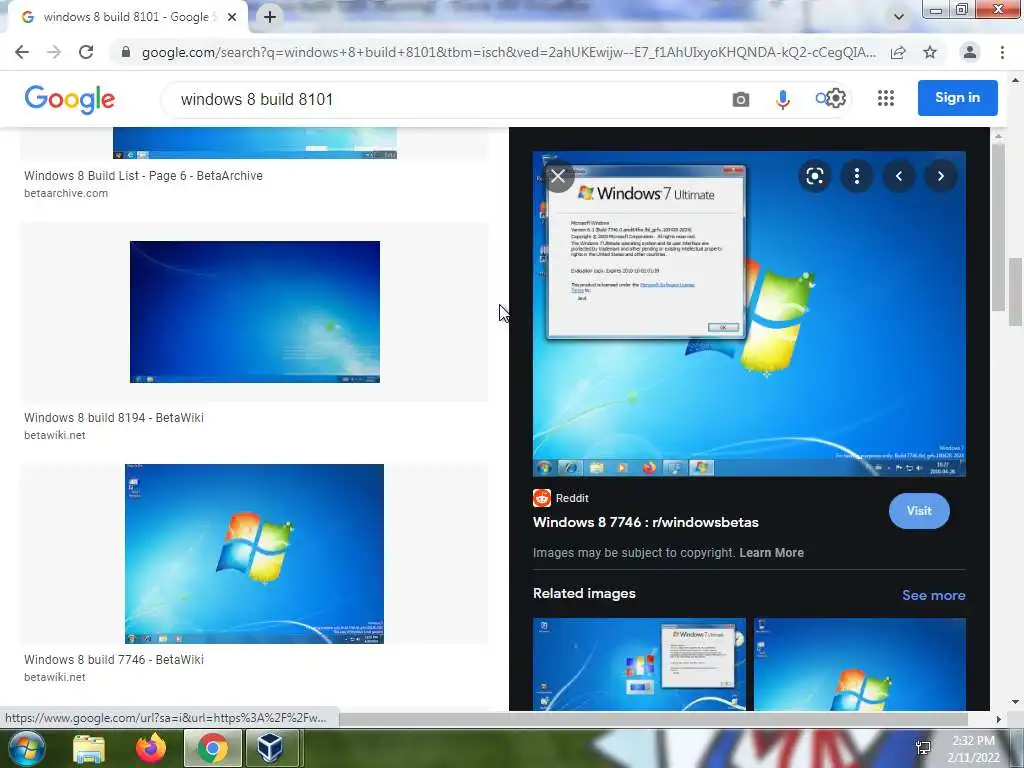1024x768 pixels.
Task: Show the next image in preview
Action: [x=940, y=176]
